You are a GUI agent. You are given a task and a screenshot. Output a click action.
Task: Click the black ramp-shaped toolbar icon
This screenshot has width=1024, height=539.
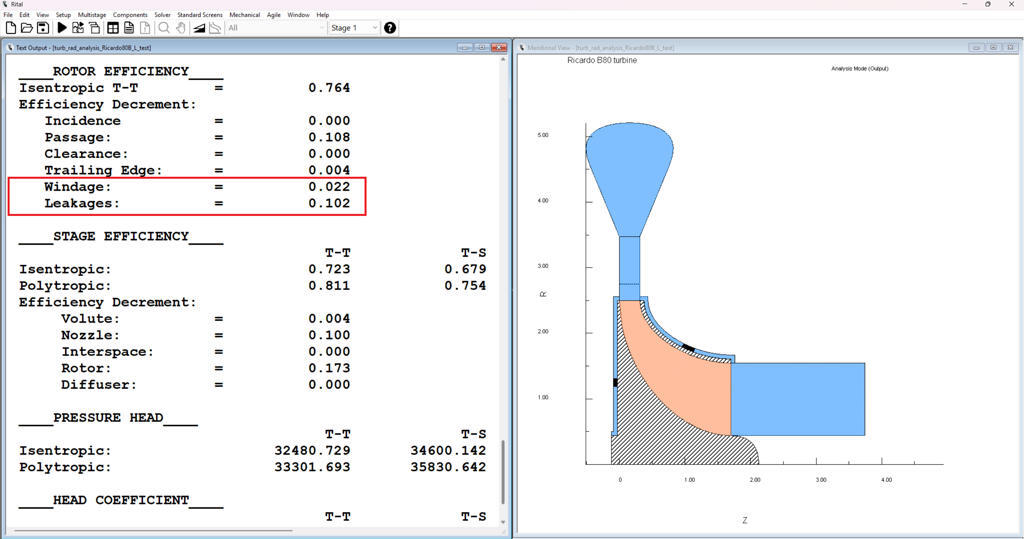tap(199, 28)
